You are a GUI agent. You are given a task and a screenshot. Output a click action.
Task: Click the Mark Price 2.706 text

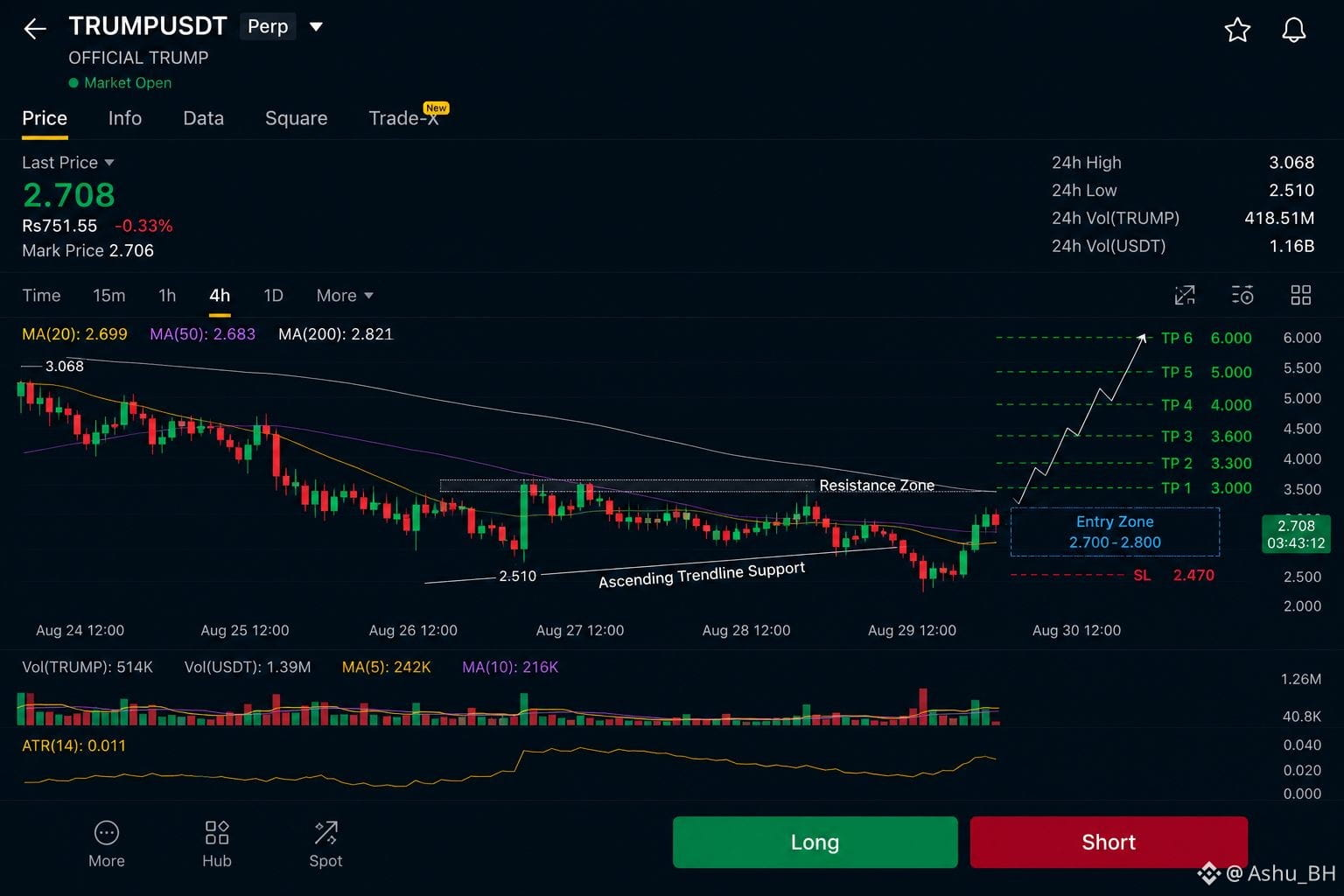click(x=87, y=250)
